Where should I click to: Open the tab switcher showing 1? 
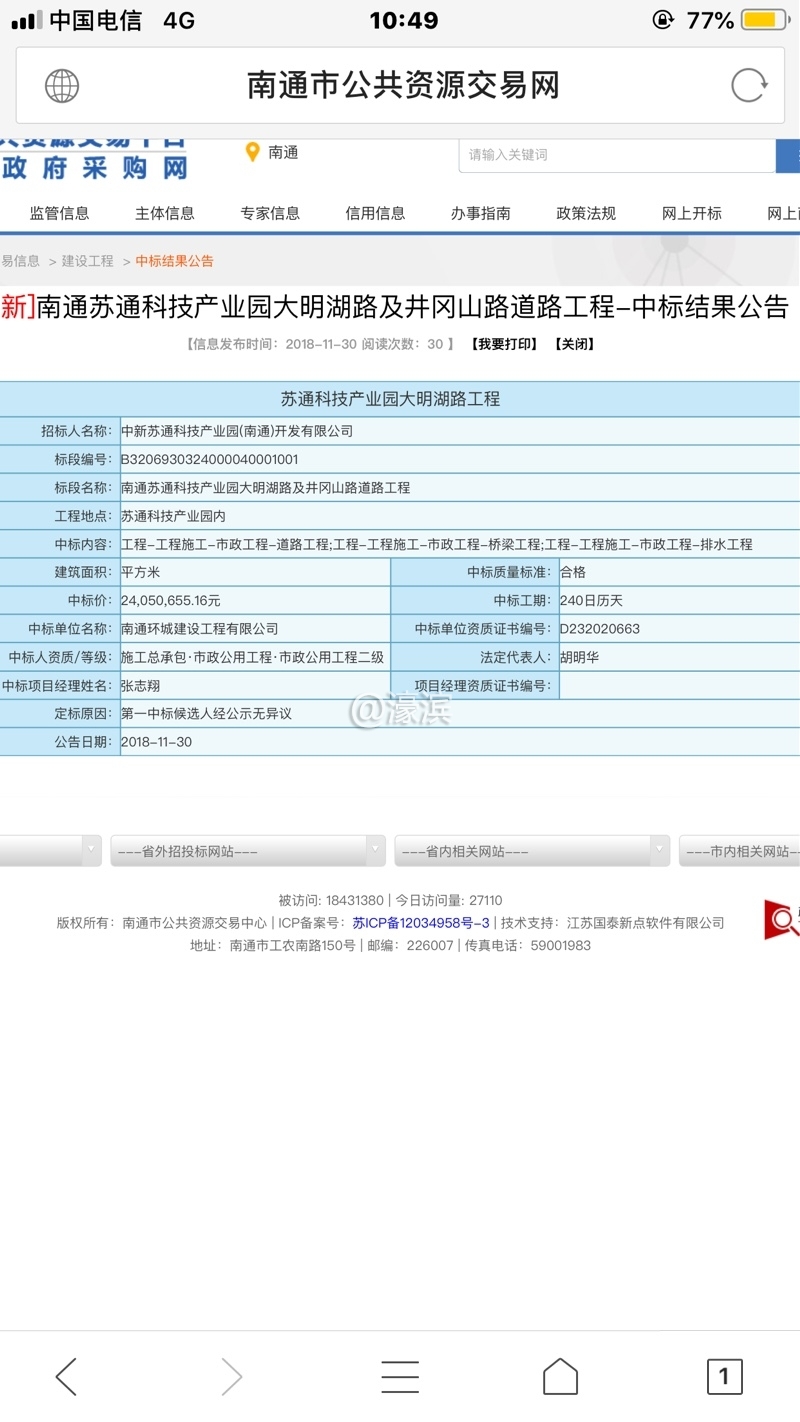(723, 1374)
